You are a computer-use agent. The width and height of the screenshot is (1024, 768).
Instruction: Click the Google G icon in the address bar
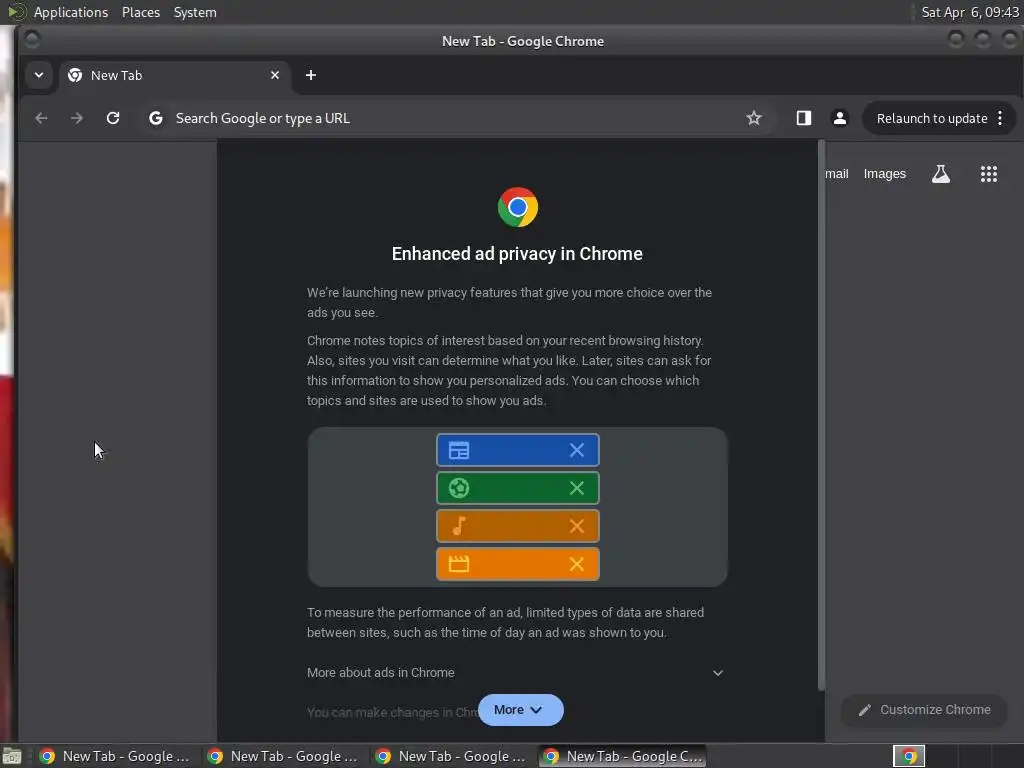tap(155, 118)
